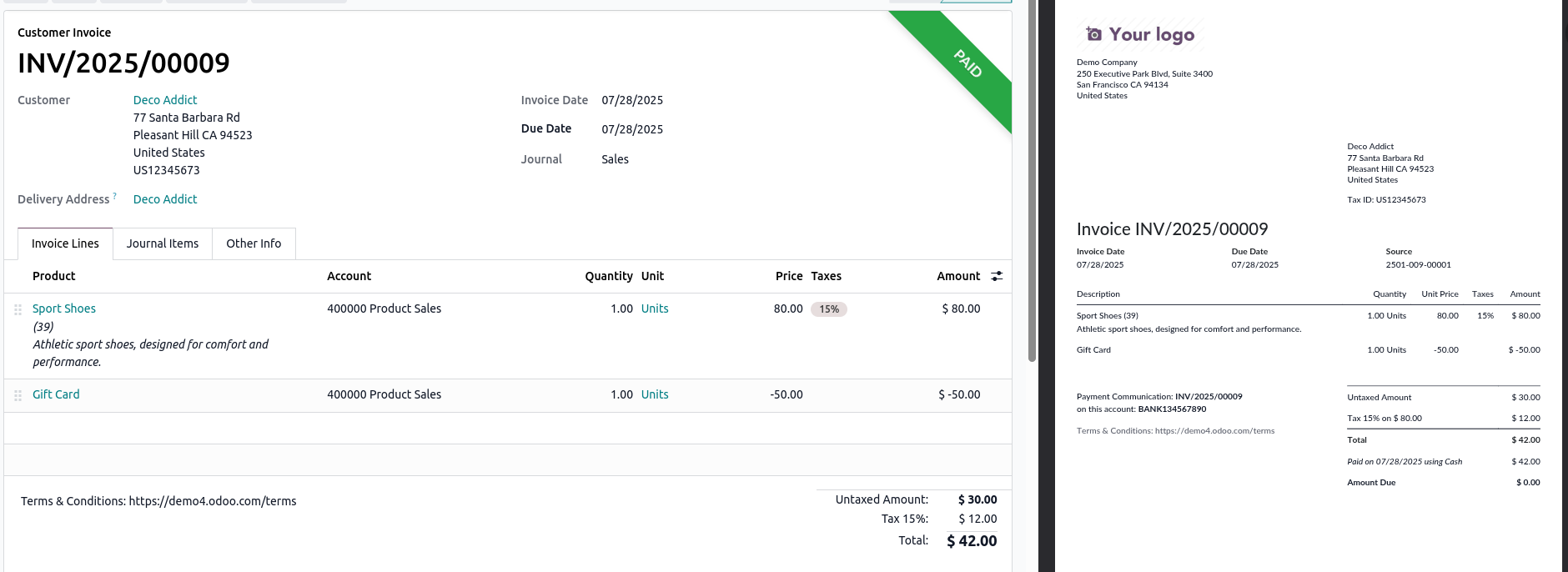Click the Sport Shoes row drag handle

[x=18, y=309]
